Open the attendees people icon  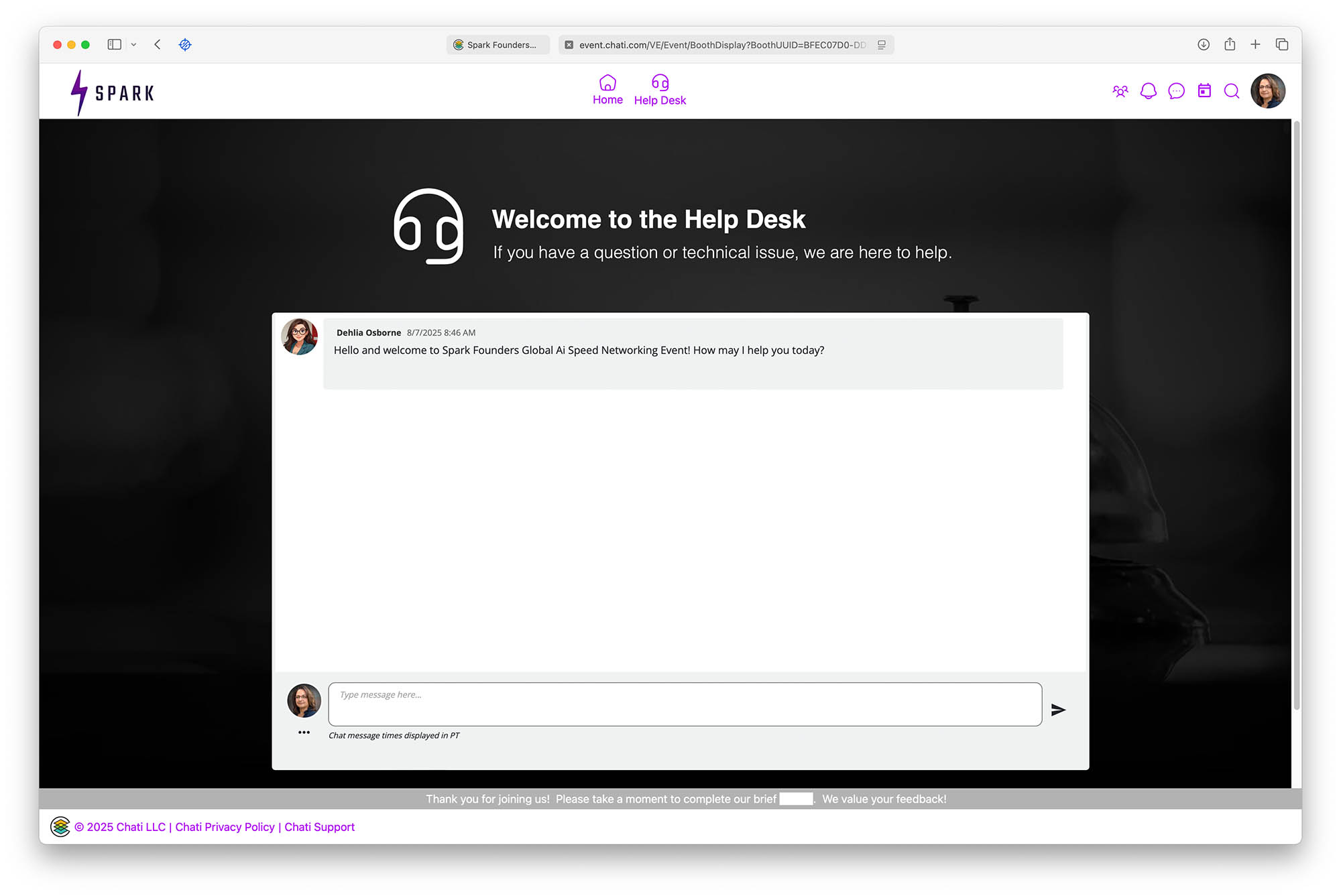[x=1120, y=91]
